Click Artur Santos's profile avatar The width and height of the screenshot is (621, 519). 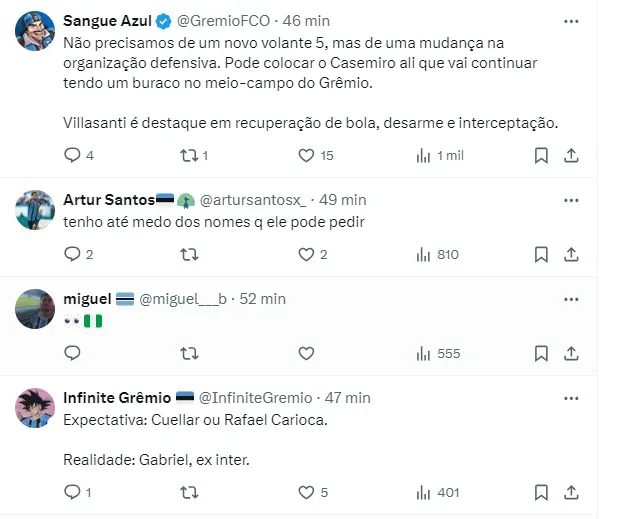34,209
